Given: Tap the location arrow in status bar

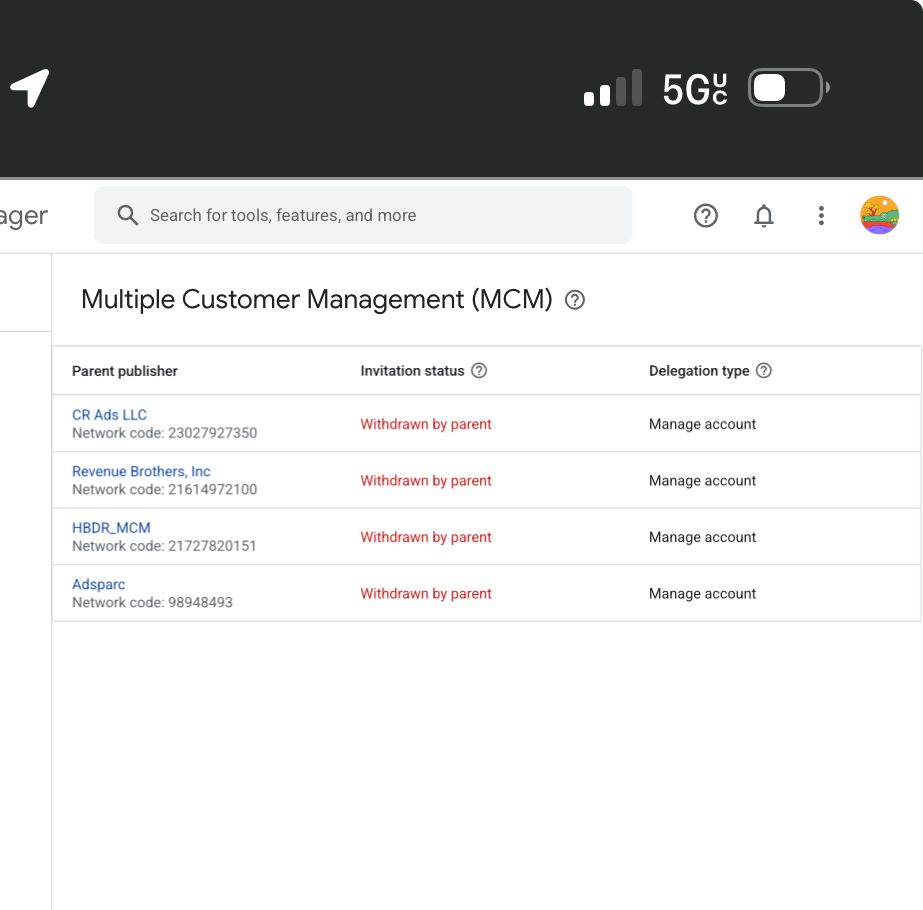Looking at the screenshot, I should tap(30, 88).
